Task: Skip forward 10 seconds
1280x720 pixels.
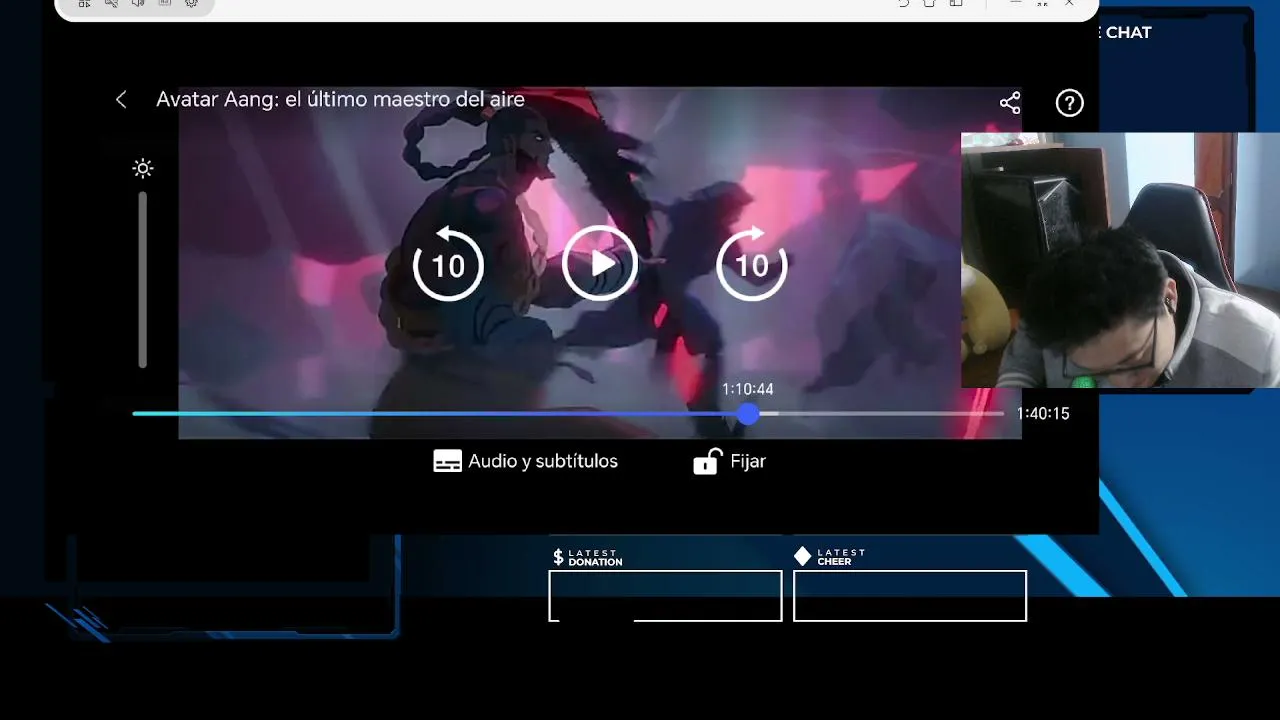Action: [x=752, y=264]
